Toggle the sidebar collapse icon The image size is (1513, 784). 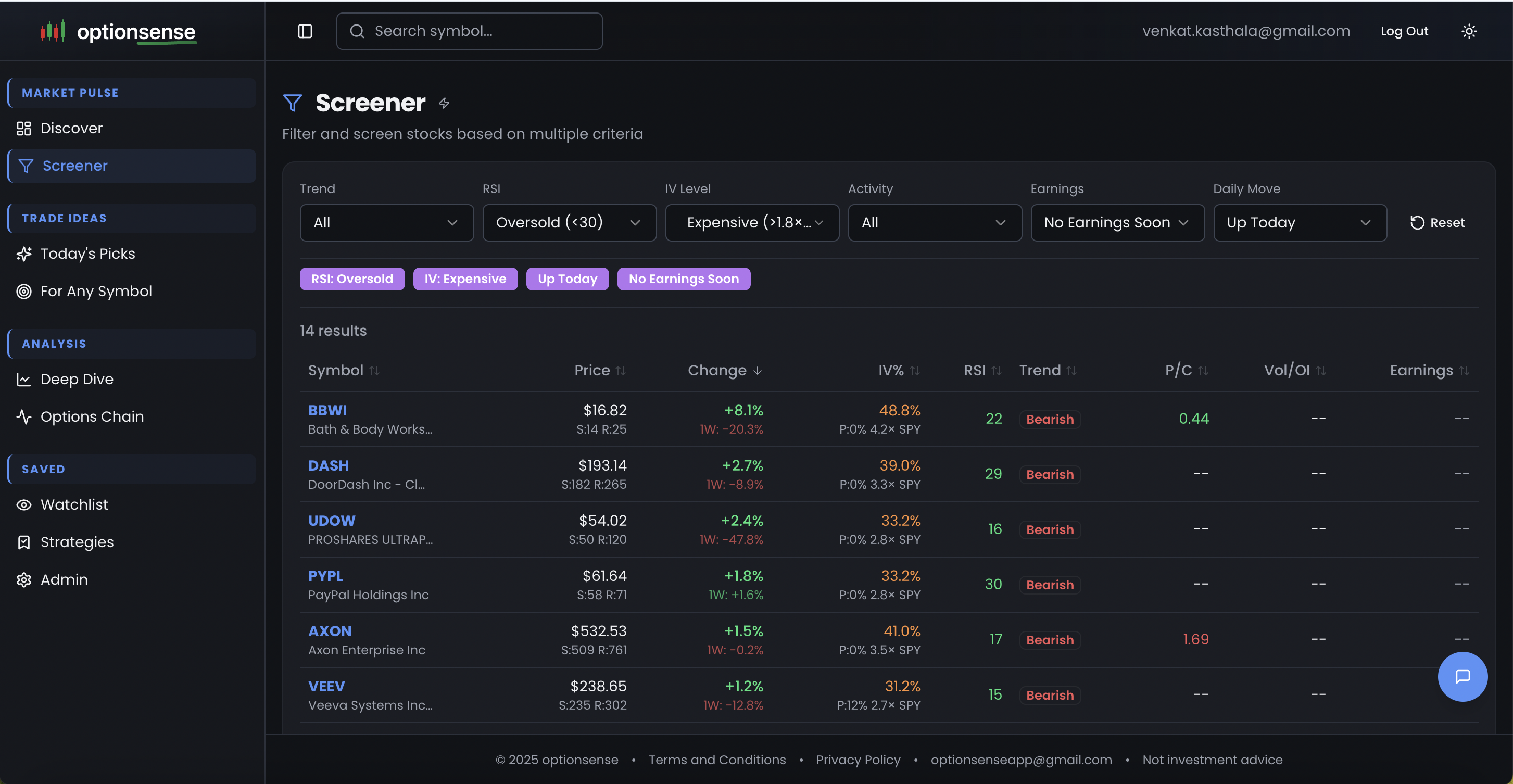(x=305, y=31)
